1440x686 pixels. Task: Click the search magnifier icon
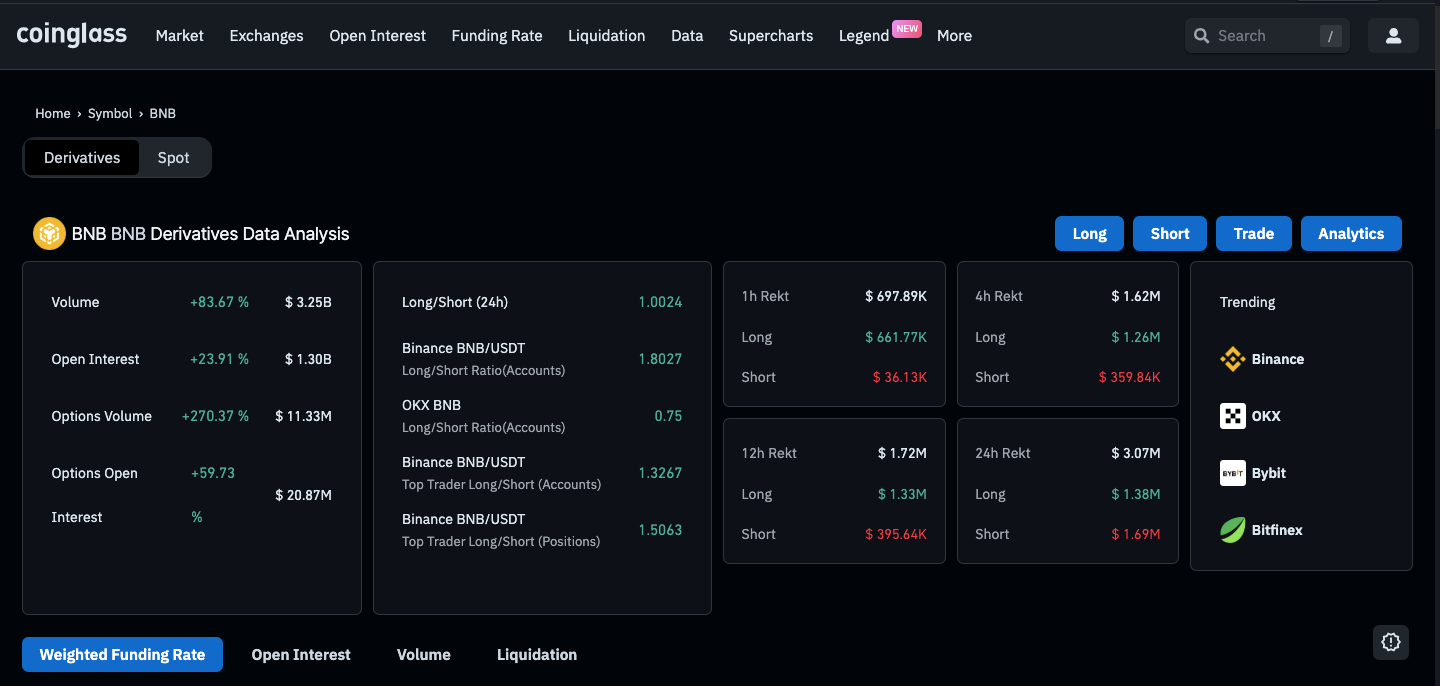1202,36
